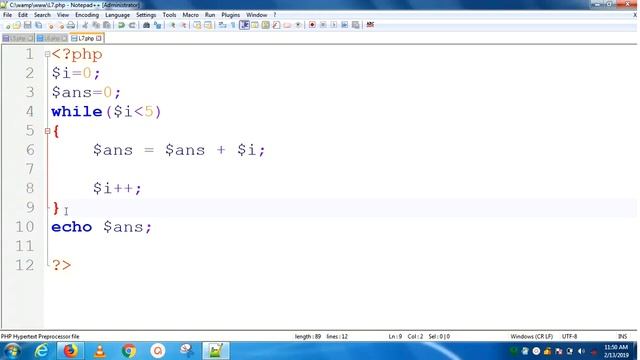This screenshot has height=360, width=640.
Task: Click the Zoom In toolbar icon
Action: tap(173, 25)
